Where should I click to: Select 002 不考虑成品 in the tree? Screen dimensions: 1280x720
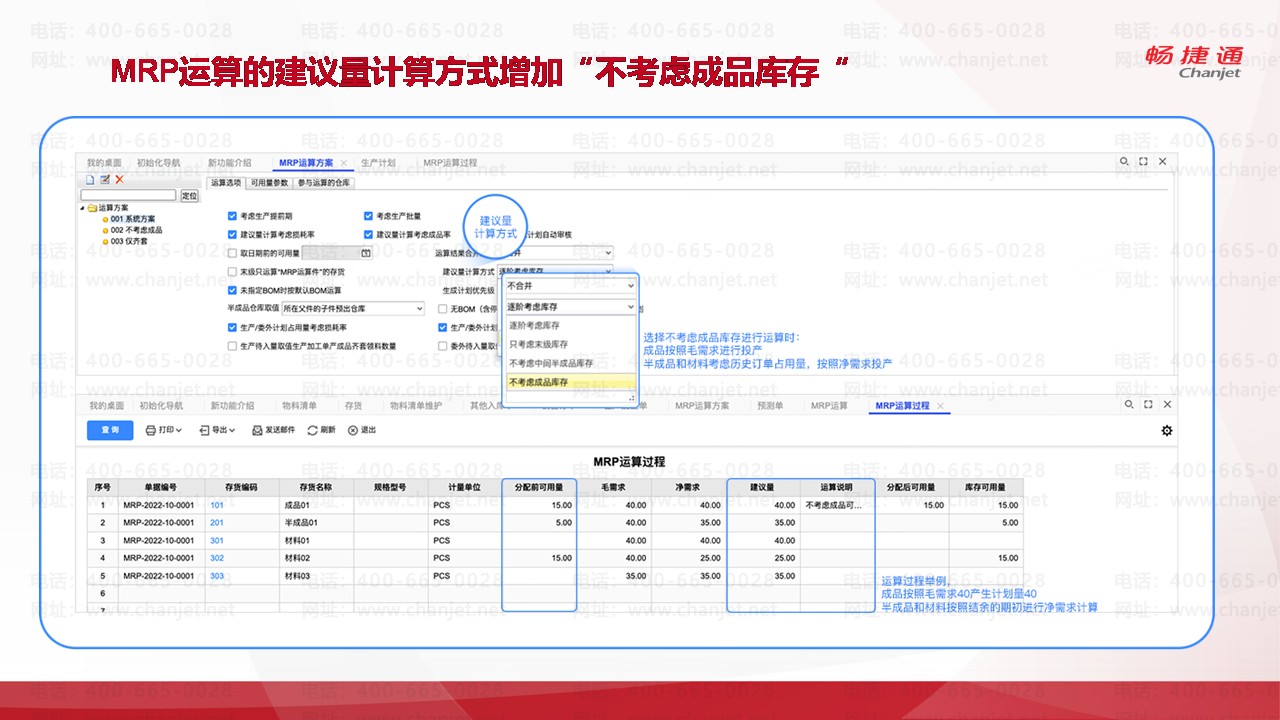(x=137, y=230)
